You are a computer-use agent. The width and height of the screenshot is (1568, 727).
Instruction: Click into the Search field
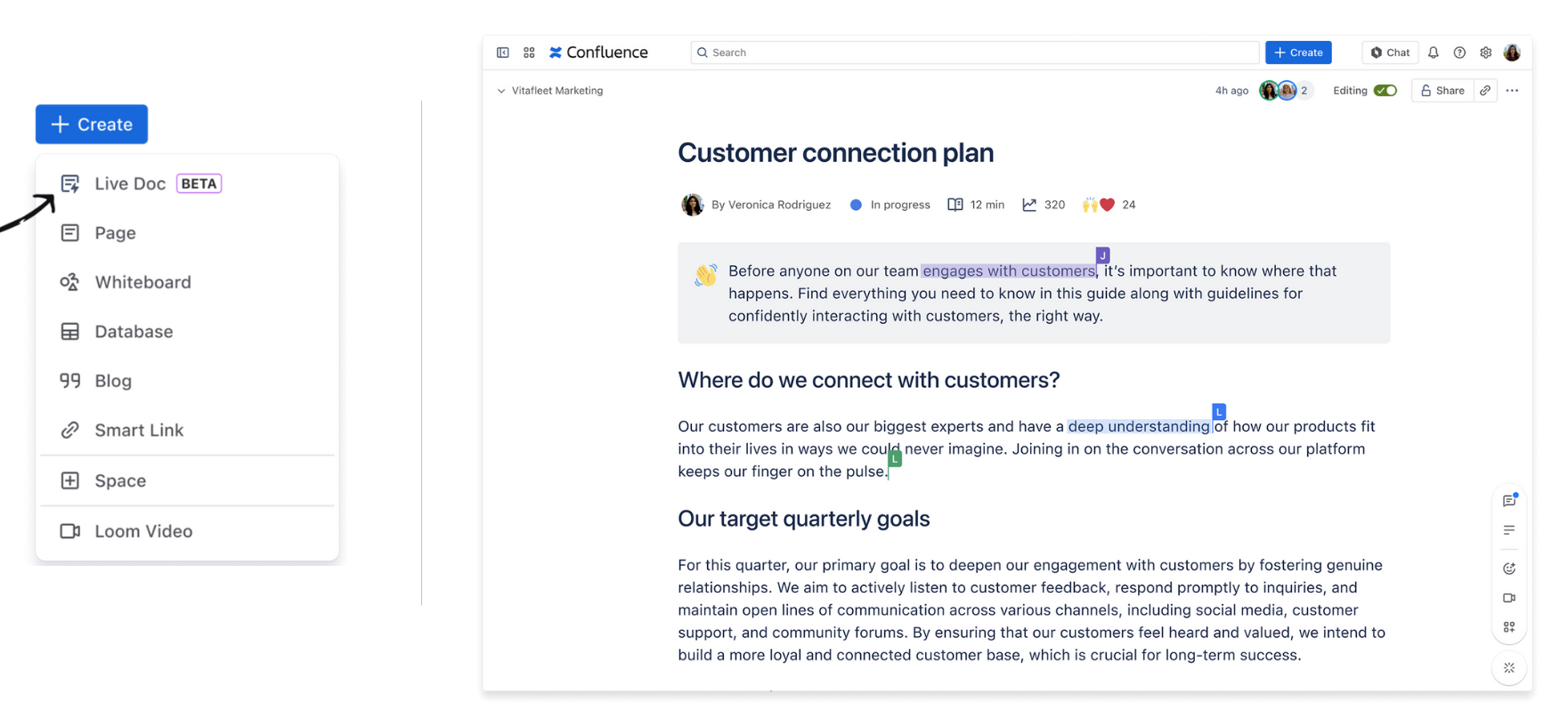(x=974, y=53)
